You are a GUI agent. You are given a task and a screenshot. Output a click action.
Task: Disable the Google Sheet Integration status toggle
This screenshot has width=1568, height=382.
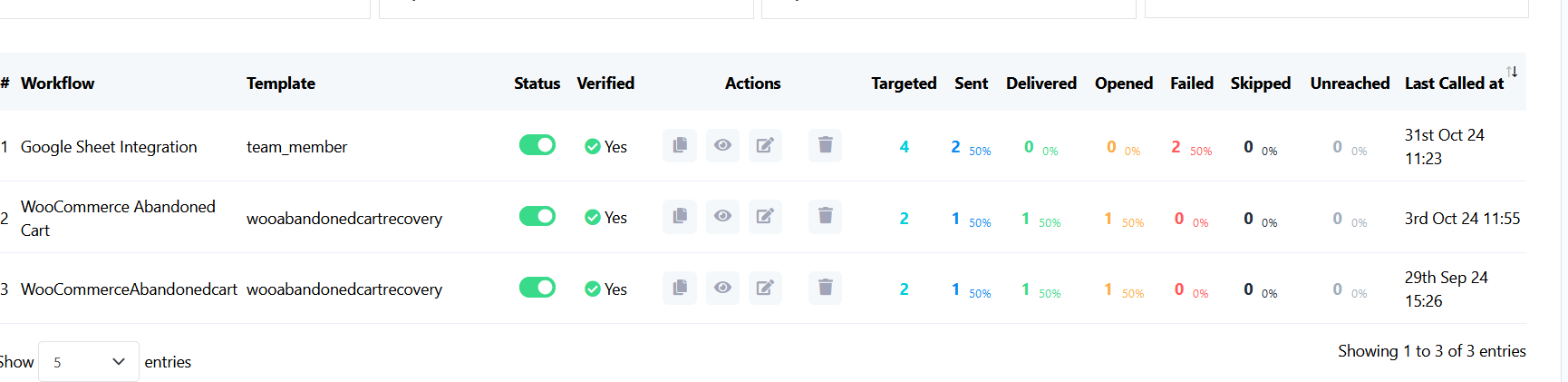537,145
